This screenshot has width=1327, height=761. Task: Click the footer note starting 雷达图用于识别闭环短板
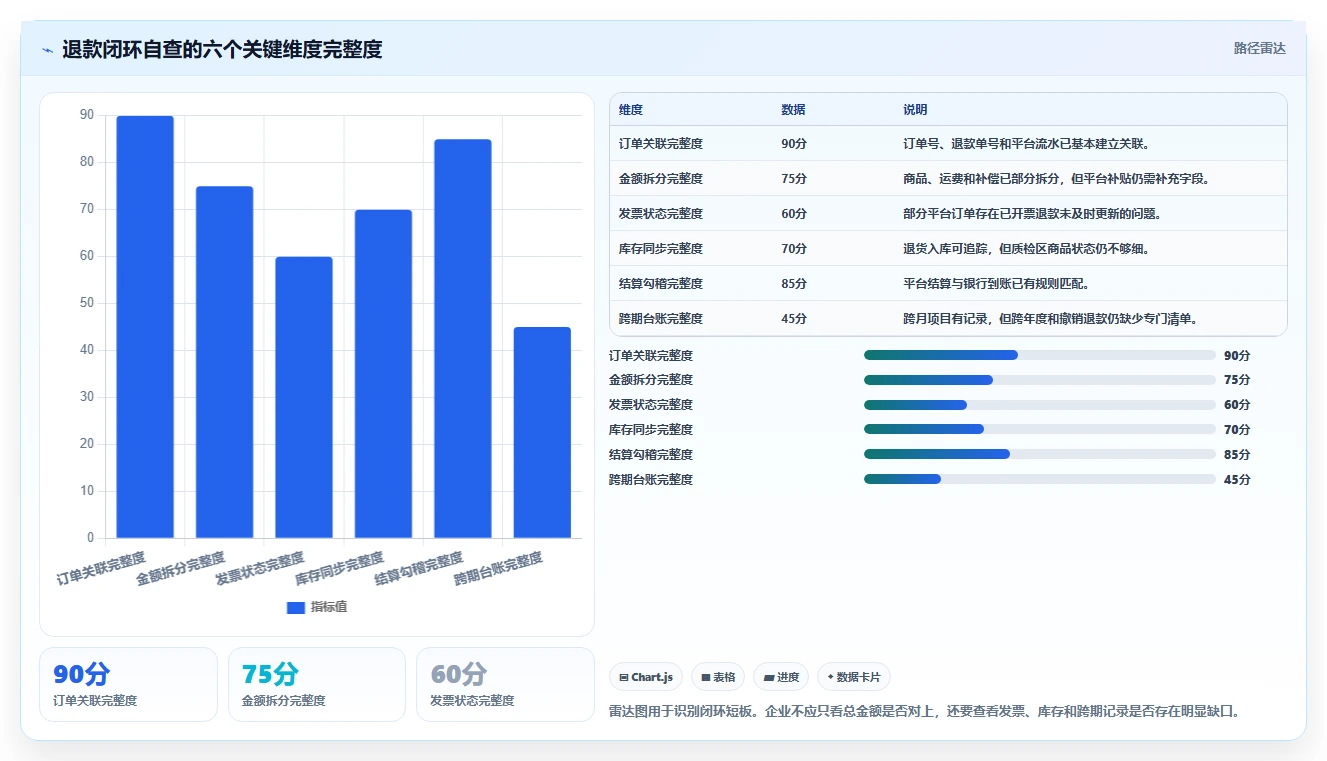point(926,712)
